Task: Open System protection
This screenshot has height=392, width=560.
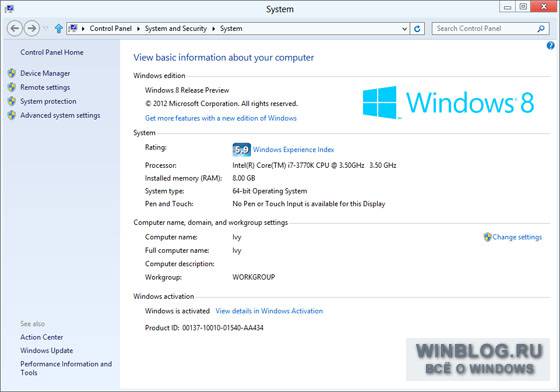Action: point(48,101)
